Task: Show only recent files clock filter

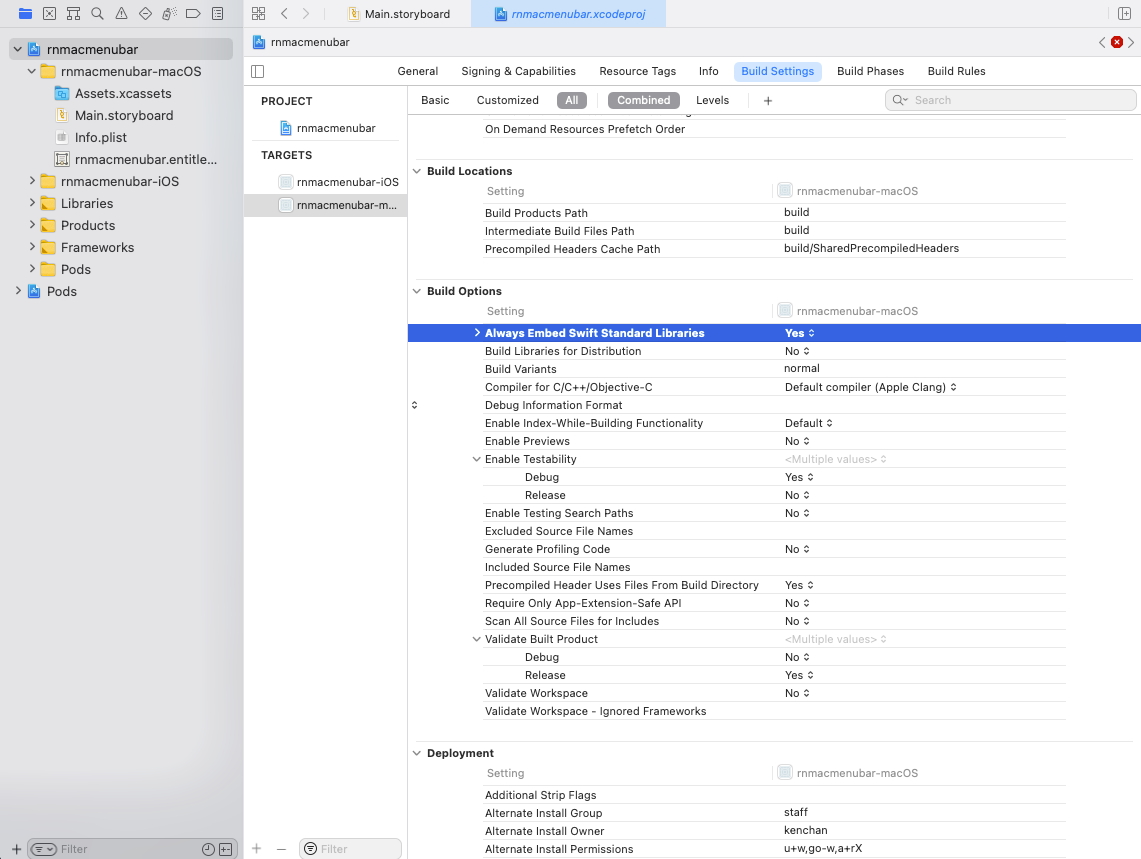Action: 208,849
